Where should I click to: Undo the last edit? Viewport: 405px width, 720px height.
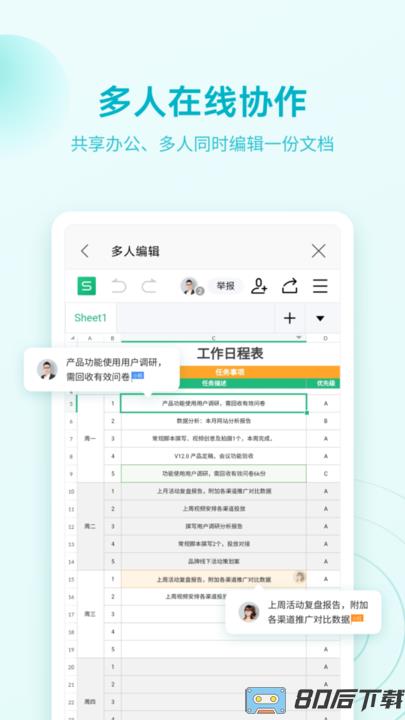[x=119, y=286]
